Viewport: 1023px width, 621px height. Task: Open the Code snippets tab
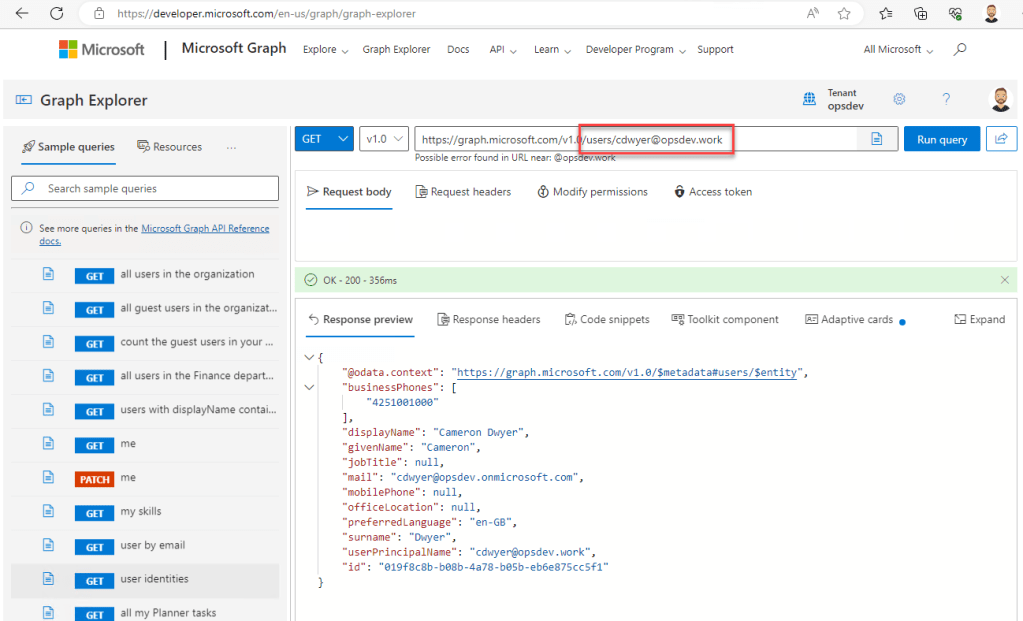[x=606, y=320]
